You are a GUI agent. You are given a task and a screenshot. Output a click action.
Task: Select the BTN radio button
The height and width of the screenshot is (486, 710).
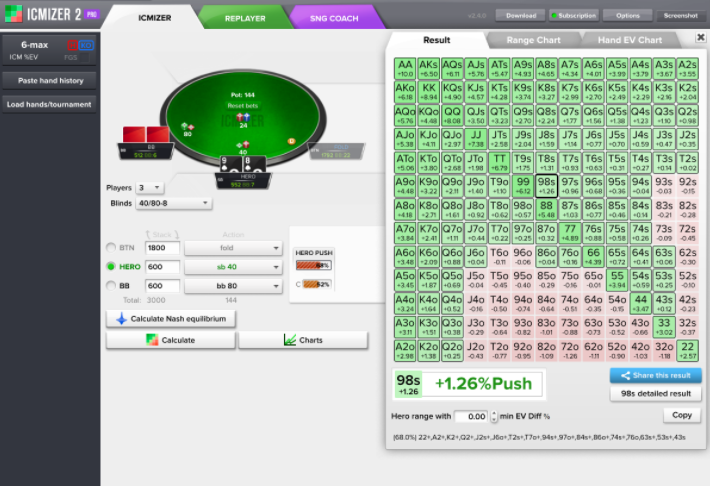(111, 247)
